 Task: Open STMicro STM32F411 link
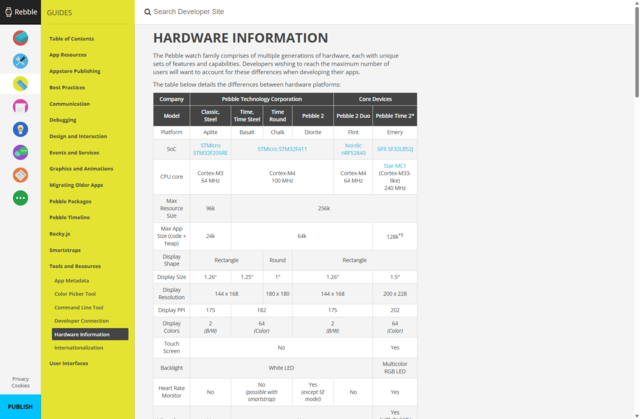tap(282, 149)
